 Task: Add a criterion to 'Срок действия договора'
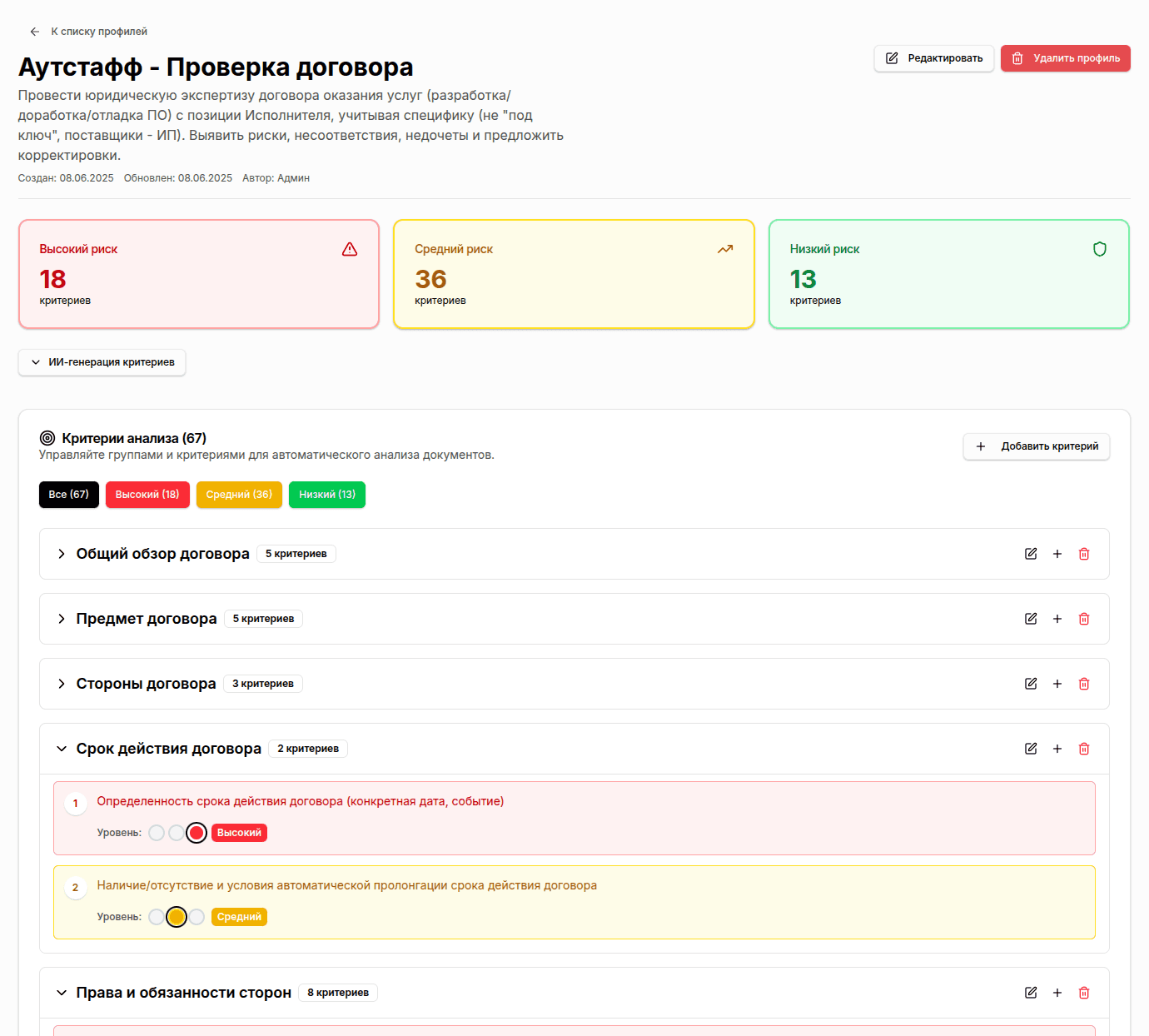[1057, 749]
